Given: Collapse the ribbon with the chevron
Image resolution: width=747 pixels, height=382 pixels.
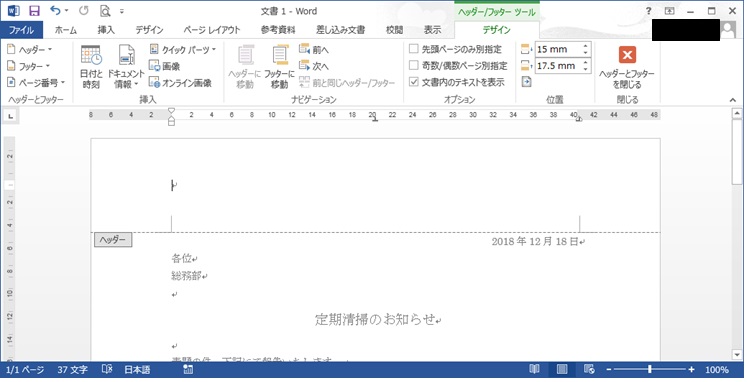Looking at the screenshot, I should pos(733,100).
